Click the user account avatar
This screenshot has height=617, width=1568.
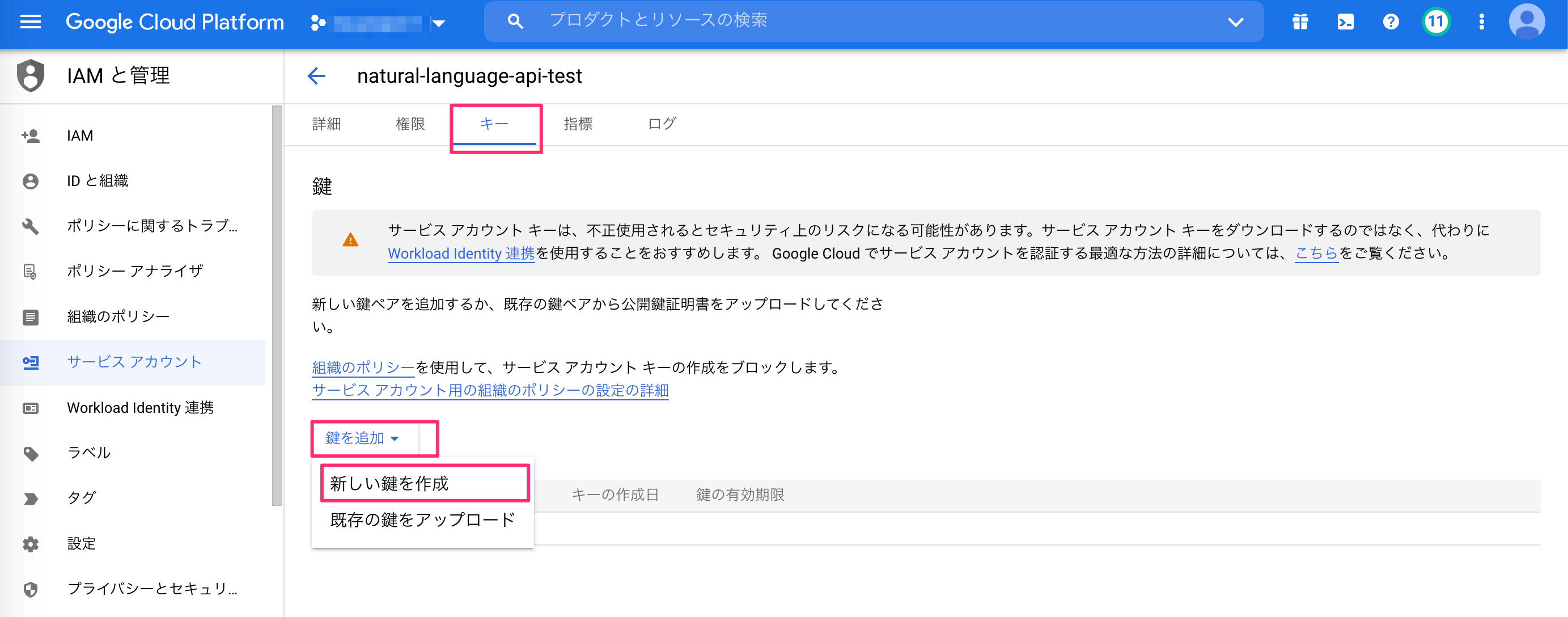[1526, 23]
